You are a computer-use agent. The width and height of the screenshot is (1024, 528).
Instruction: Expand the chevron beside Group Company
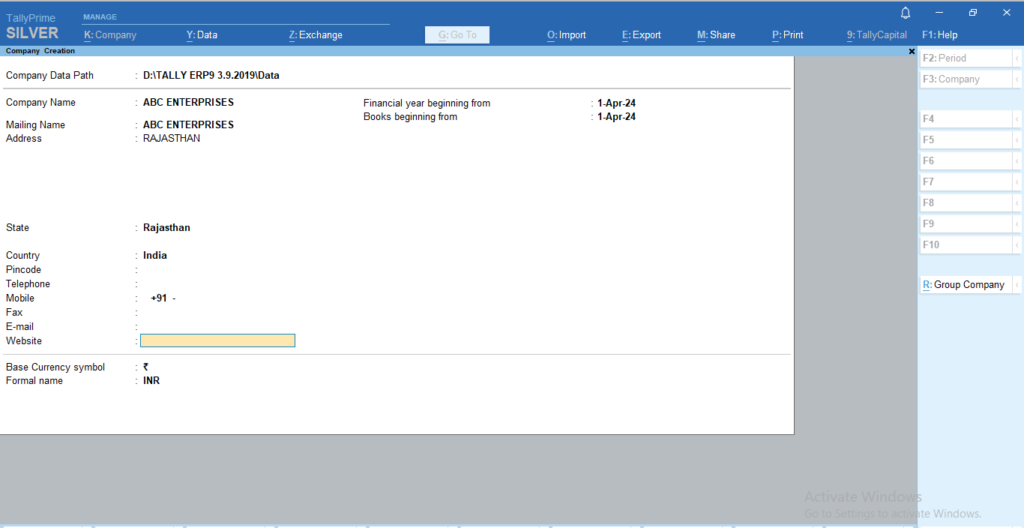pos(1016,285)
